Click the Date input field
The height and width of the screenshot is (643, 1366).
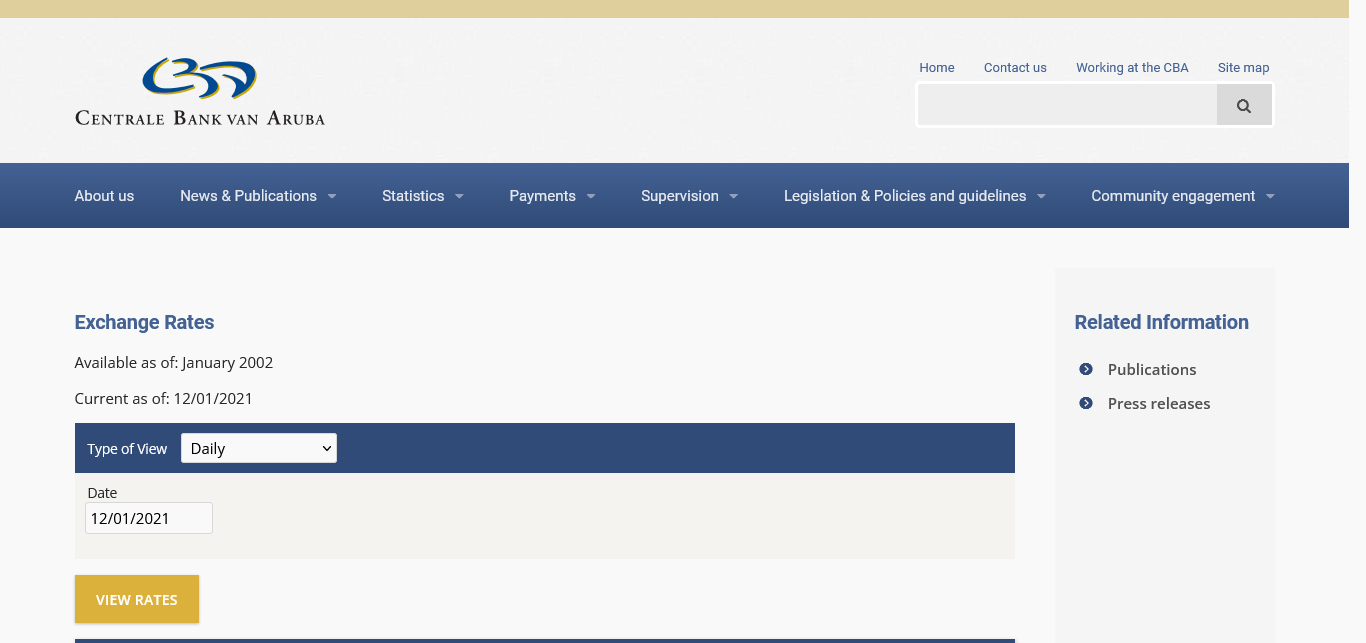pyautogui.click(x=149, y=518)
